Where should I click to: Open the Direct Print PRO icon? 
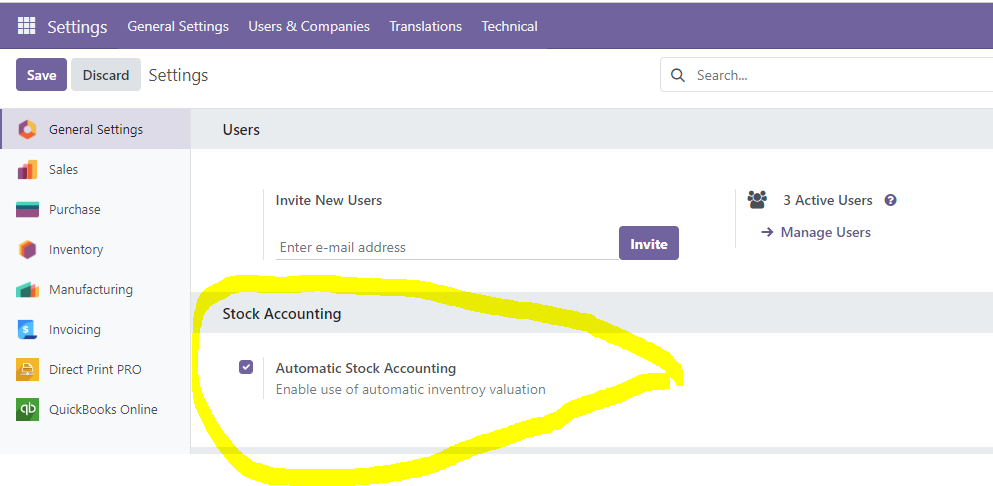27,369
